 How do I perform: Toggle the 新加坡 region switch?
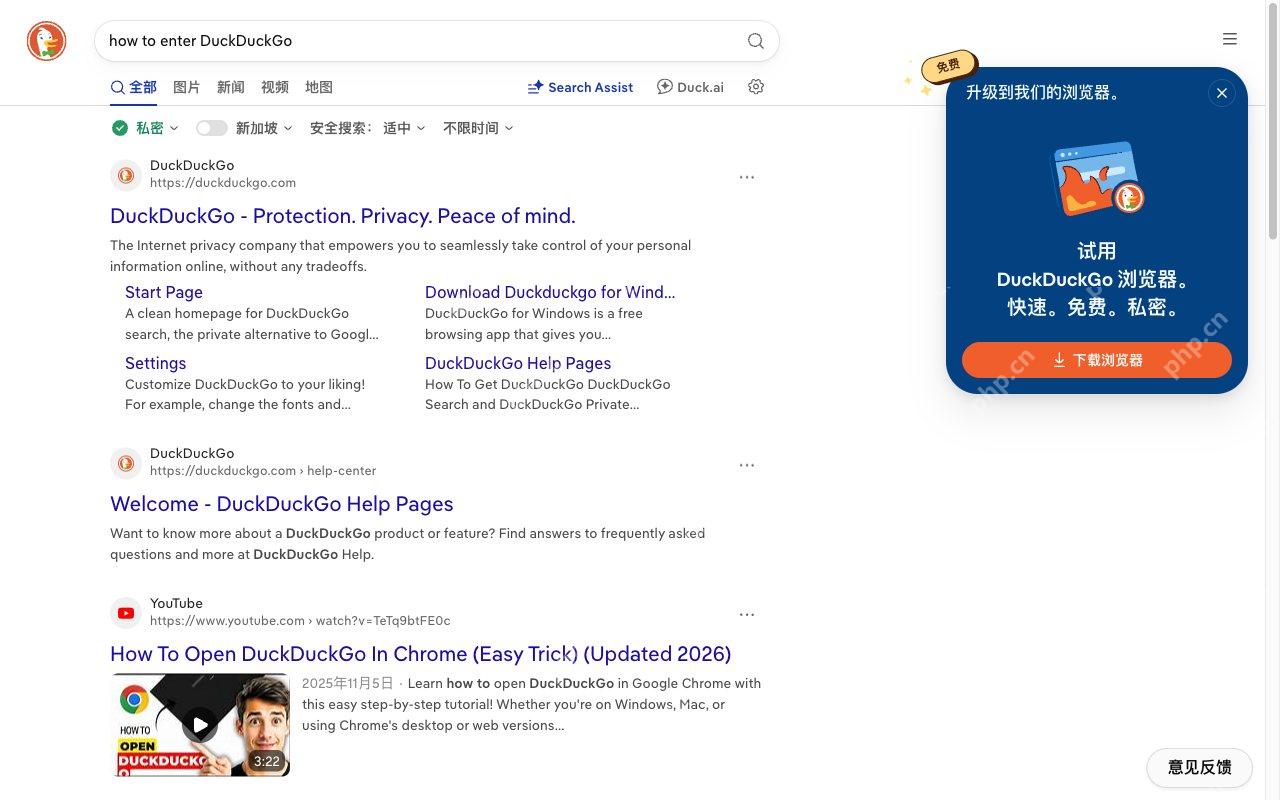pos(211,128)
